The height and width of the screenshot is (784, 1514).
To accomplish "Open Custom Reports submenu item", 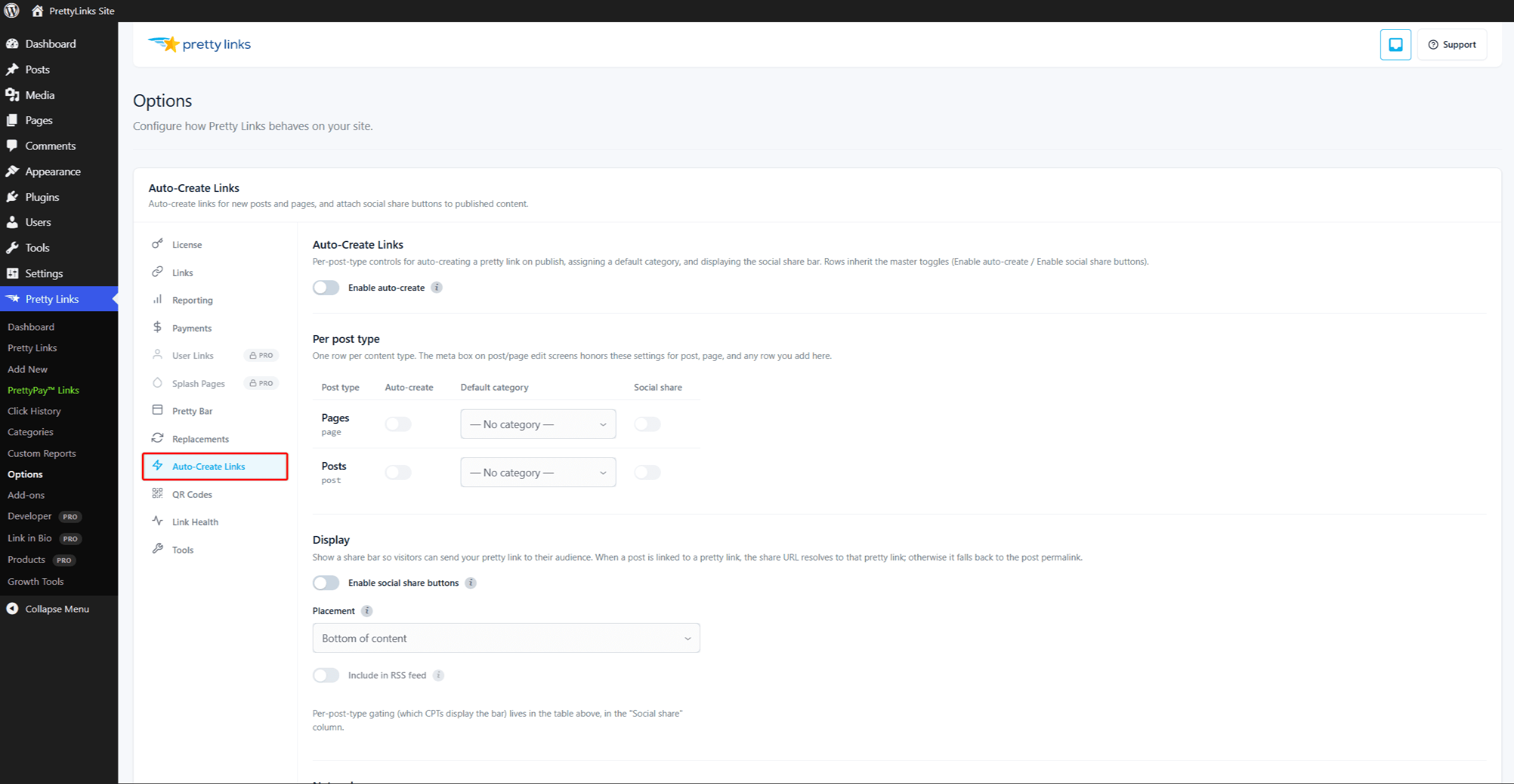I will coord(42,453).
